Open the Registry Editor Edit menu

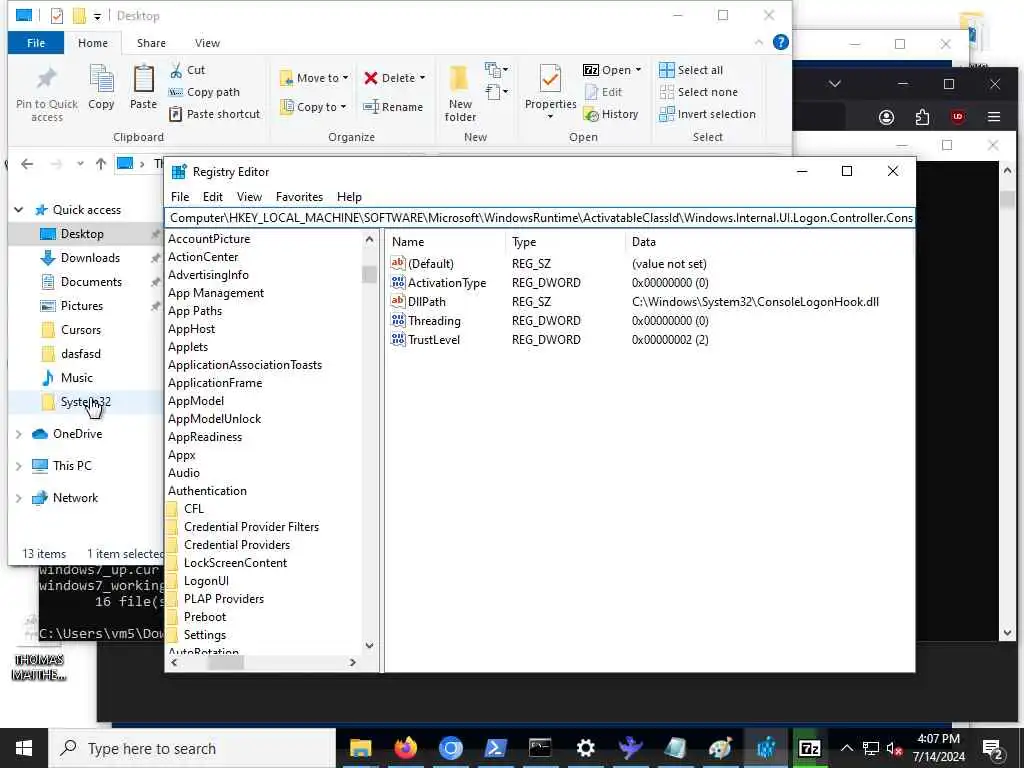pos(212,197)
